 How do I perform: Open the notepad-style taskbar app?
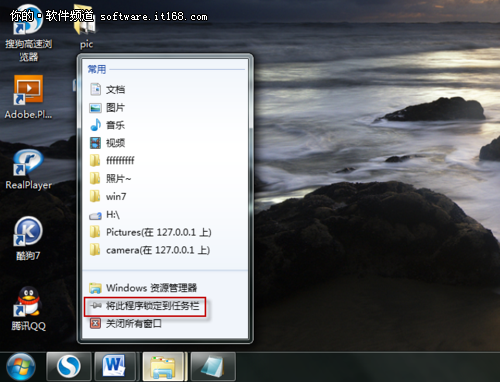(213, 367)
